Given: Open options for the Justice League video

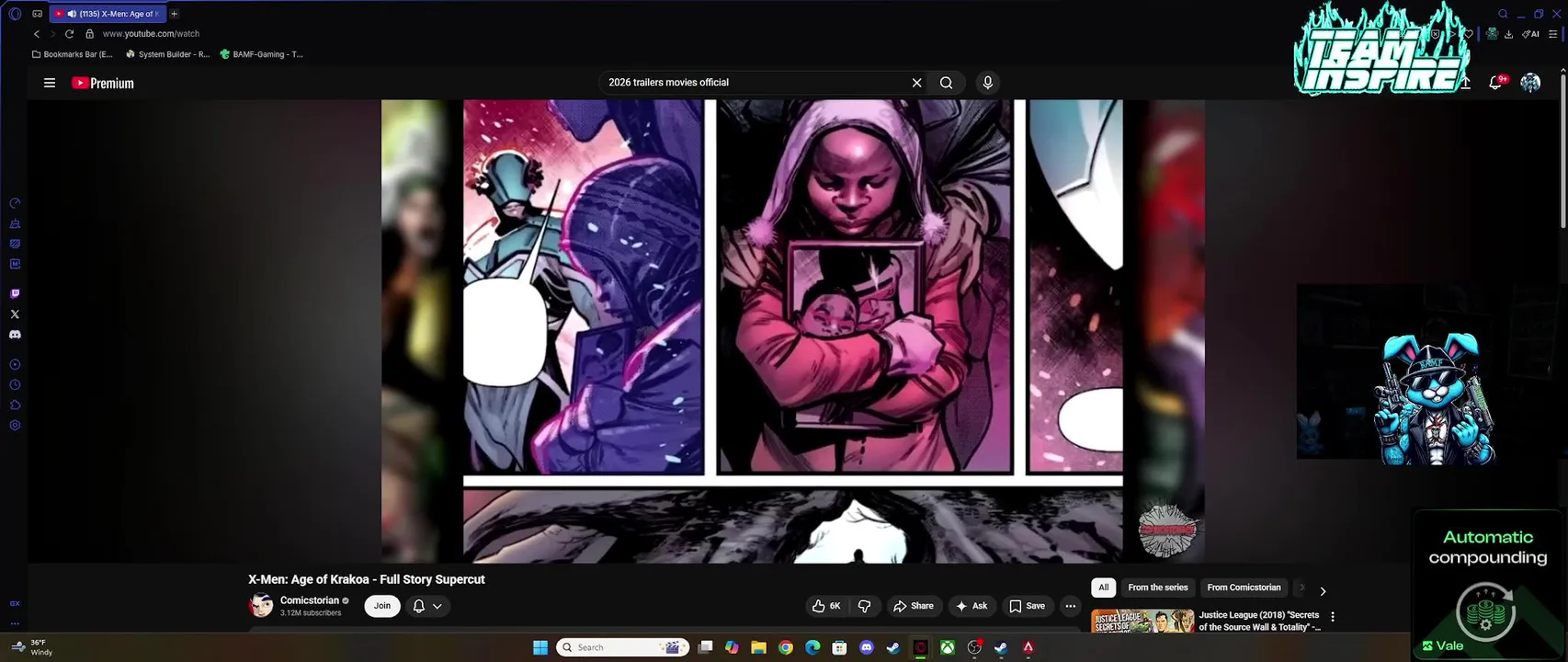Looking at the screenshot, I should point(1333,617).
